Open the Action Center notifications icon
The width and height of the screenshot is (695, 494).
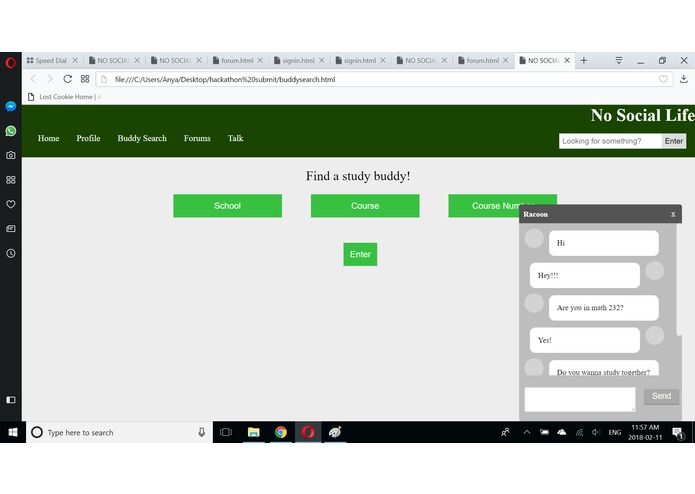677,432
